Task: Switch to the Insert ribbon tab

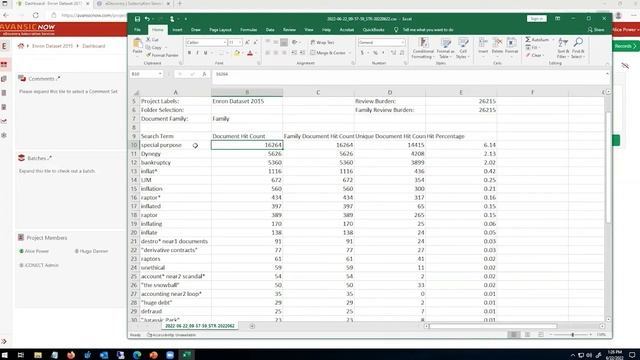Action: point(177,30)
